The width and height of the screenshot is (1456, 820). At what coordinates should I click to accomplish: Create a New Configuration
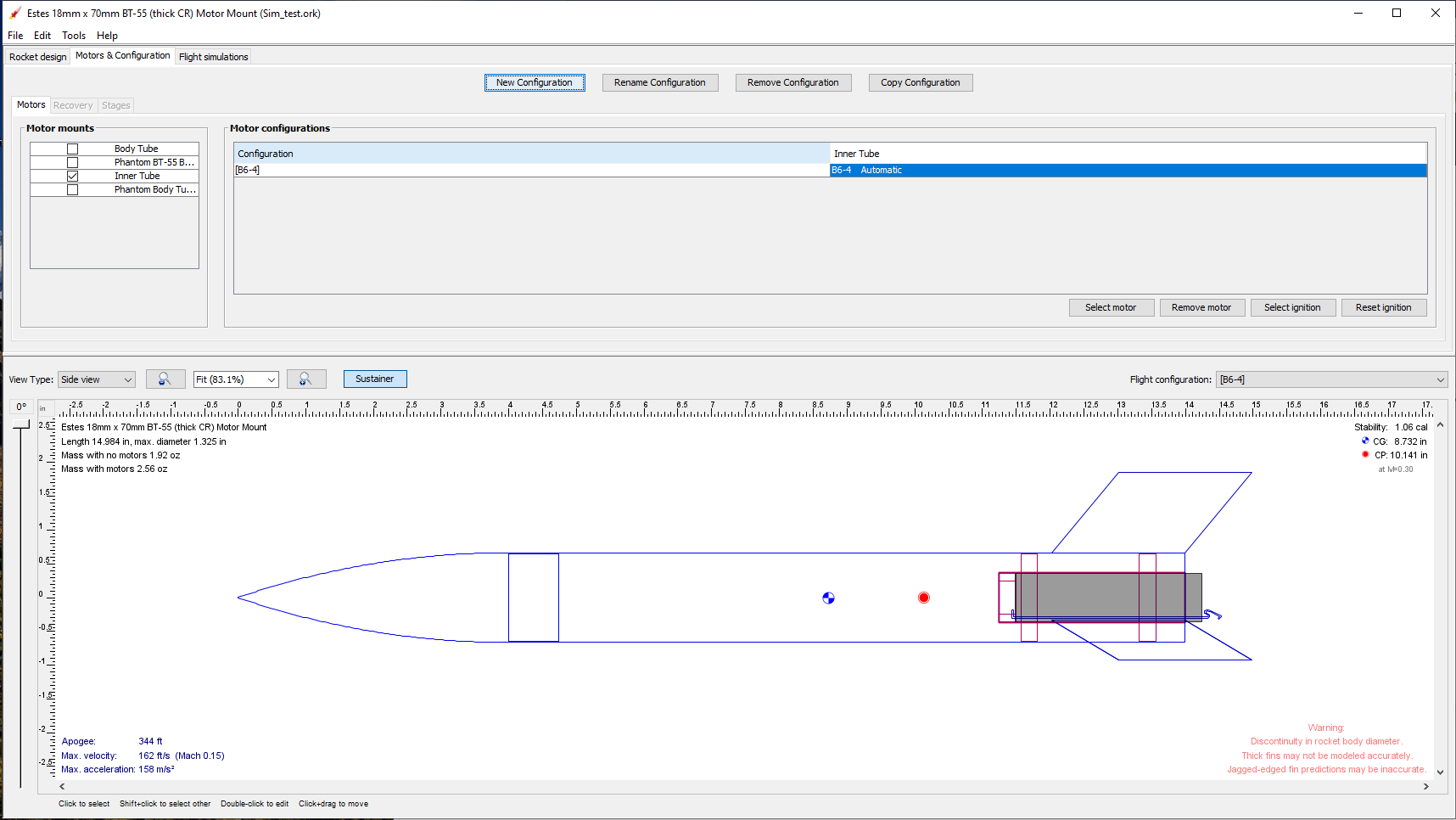(x=535, y=82)
